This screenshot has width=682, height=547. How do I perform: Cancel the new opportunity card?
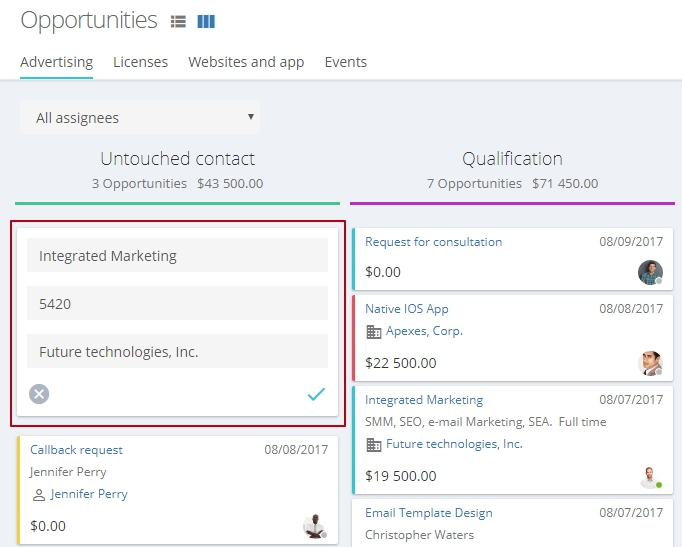point(39,394)
